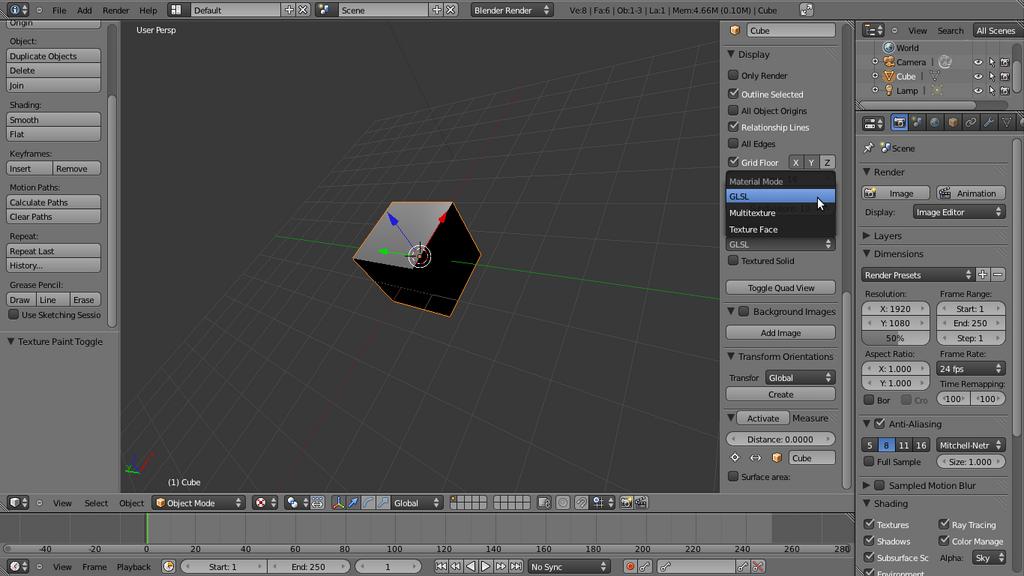Toggle the snap magnet icon

click(x=581, y=503)
